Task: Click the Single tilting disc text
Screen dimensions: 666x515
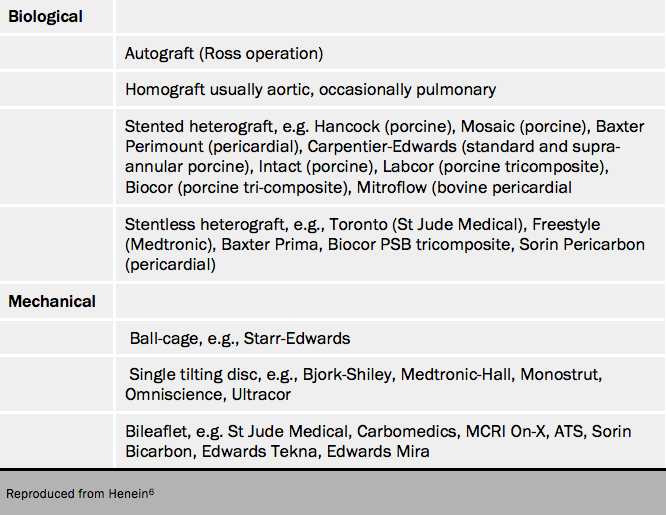Action: pos(194,374)
